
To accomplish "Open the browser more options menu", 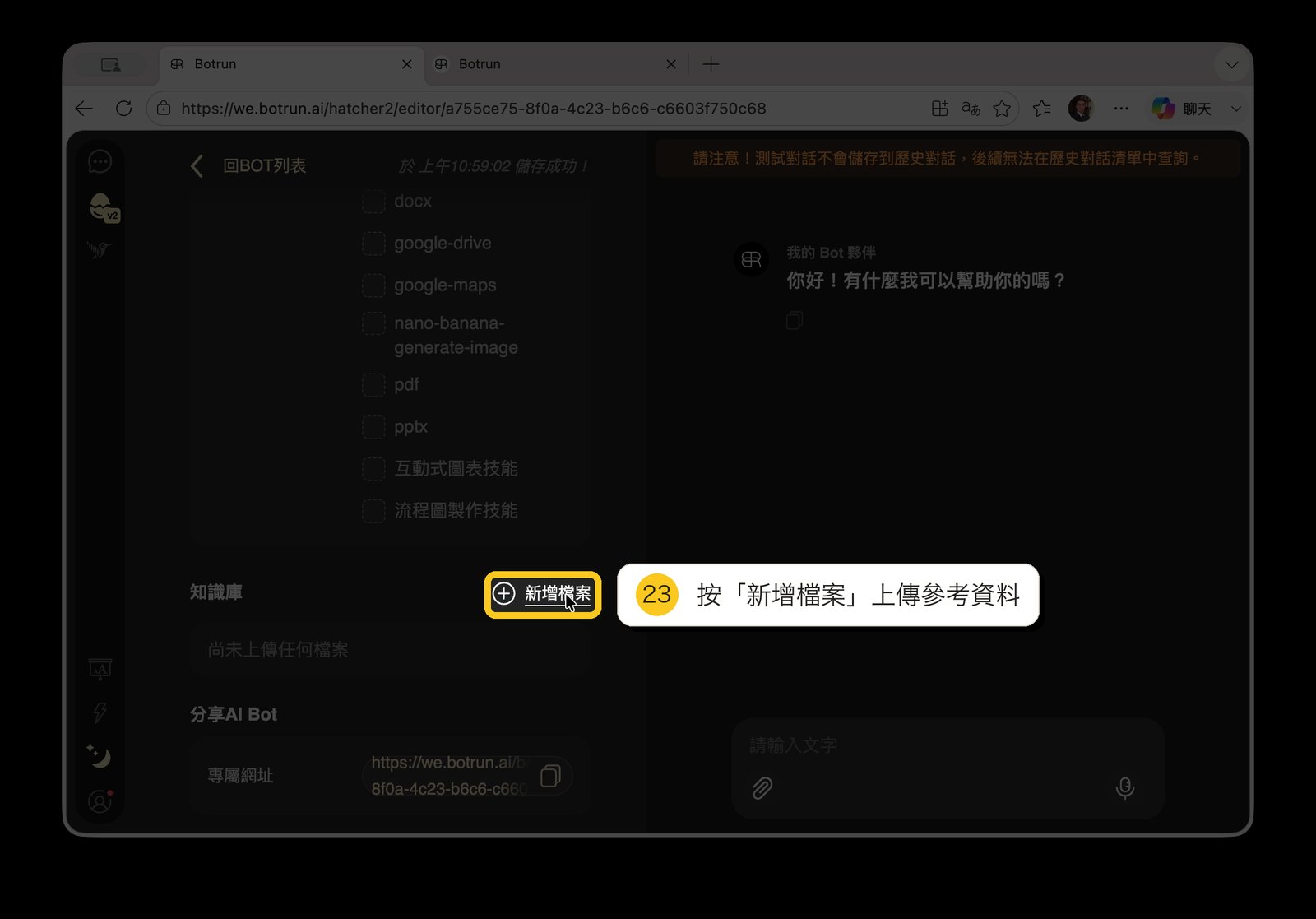I will 1121,109.
